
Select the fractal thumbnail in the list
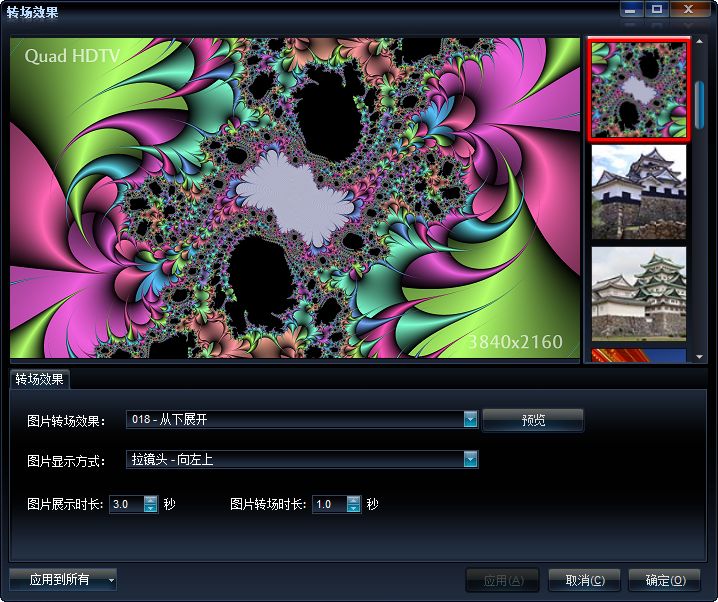(639, 89)
